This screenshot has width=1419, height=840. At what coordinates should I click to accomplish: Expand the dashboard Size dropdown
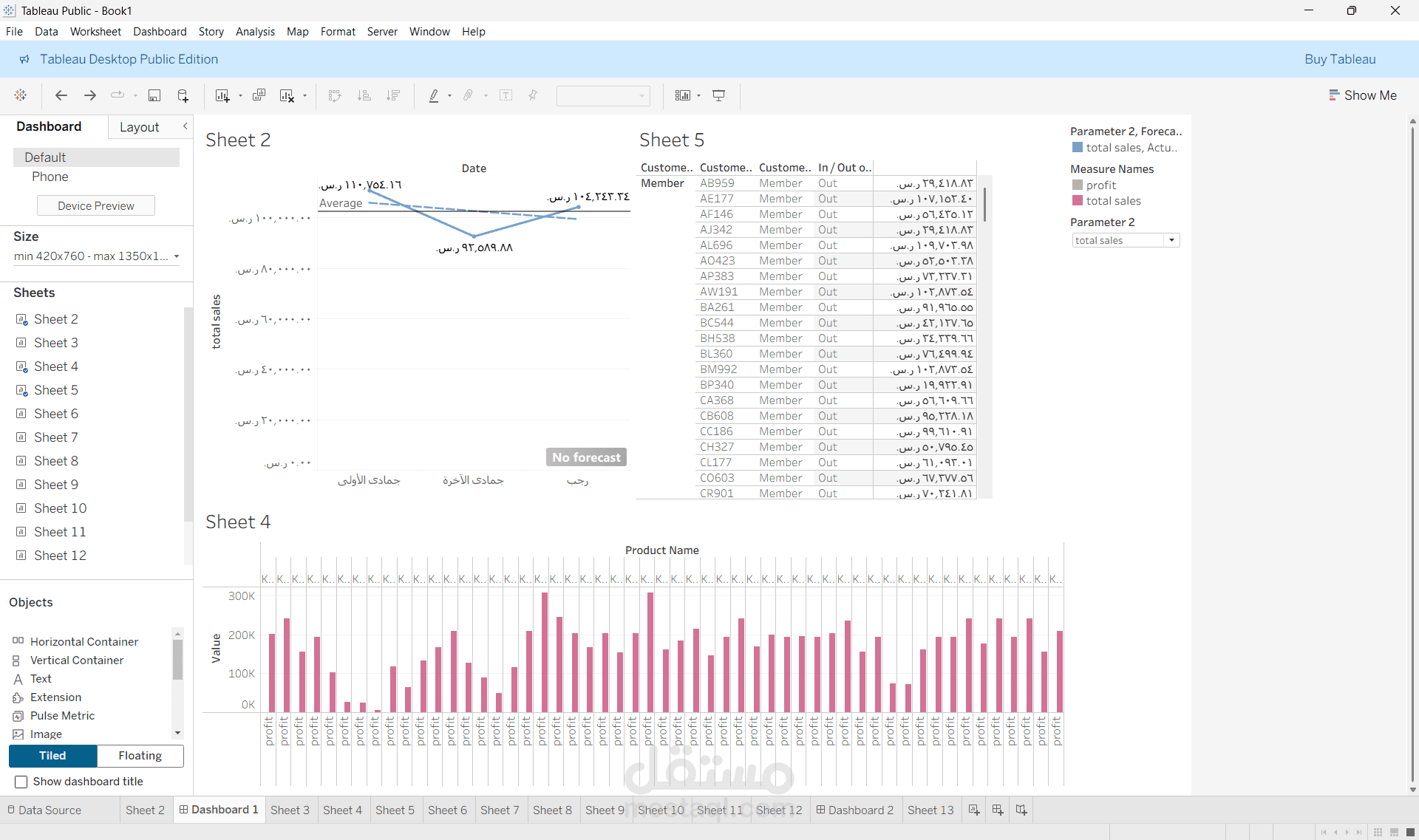tap(96, 256)
